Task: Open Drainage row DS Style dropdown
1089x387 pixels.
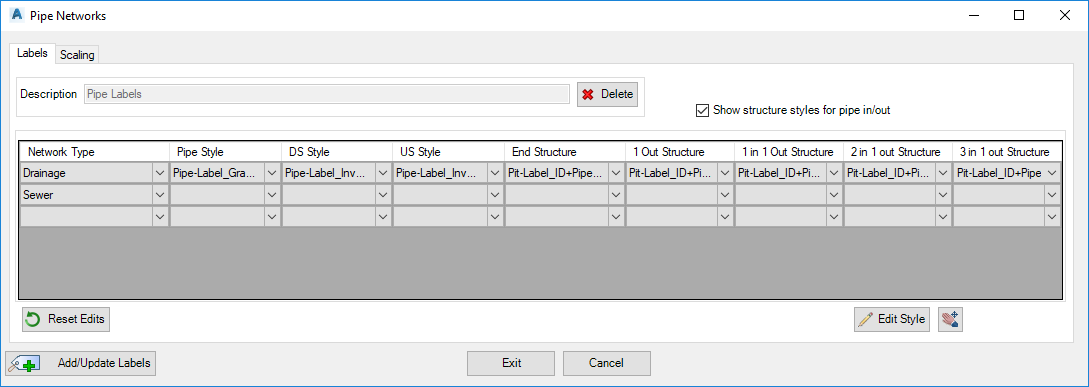Action: pyautogui.click(x=383, y=173)
